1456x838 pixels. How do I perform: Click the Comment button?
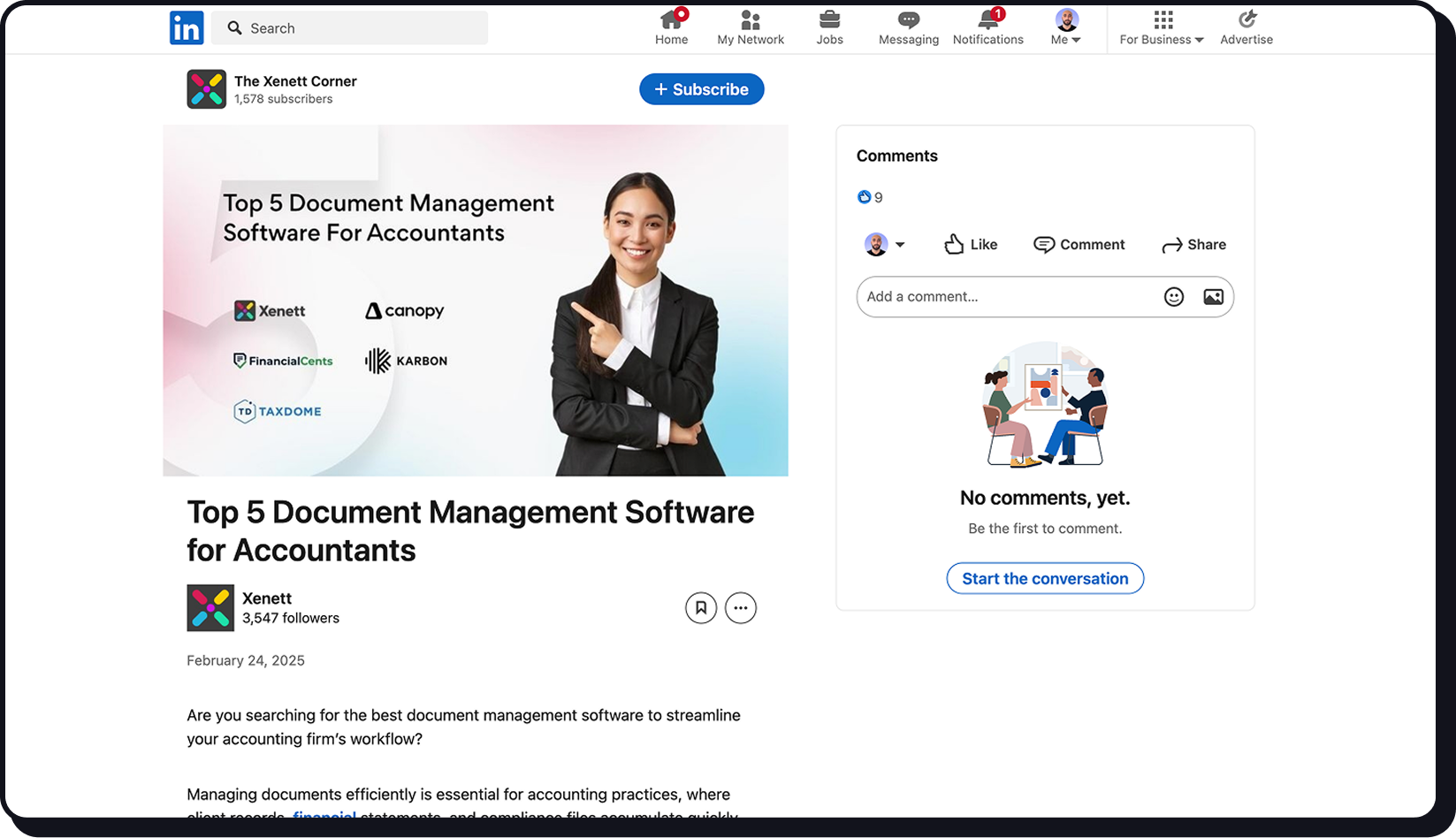[1079, 245]
